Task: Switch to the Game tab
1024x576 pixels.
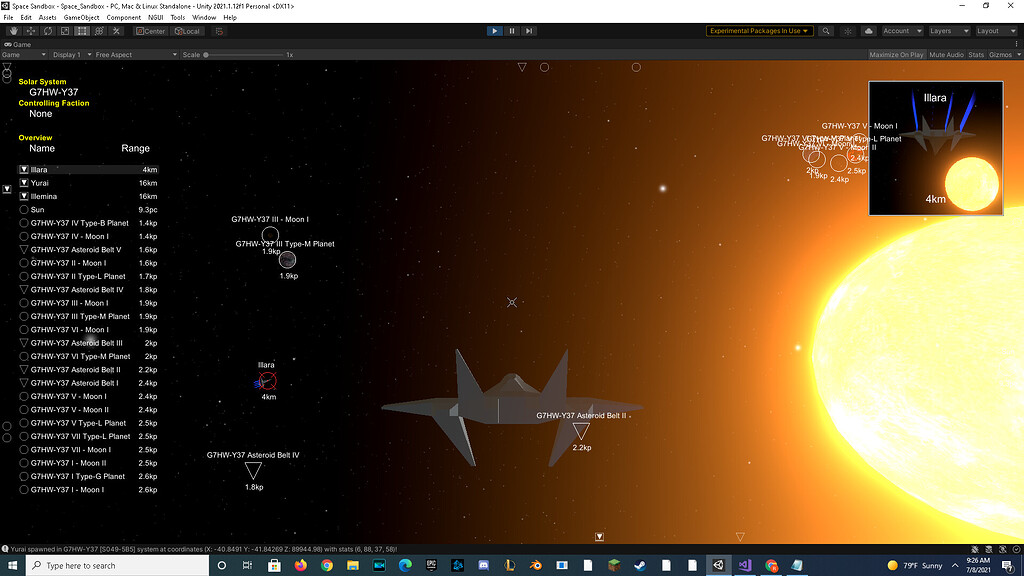Action: pos(17,44)
